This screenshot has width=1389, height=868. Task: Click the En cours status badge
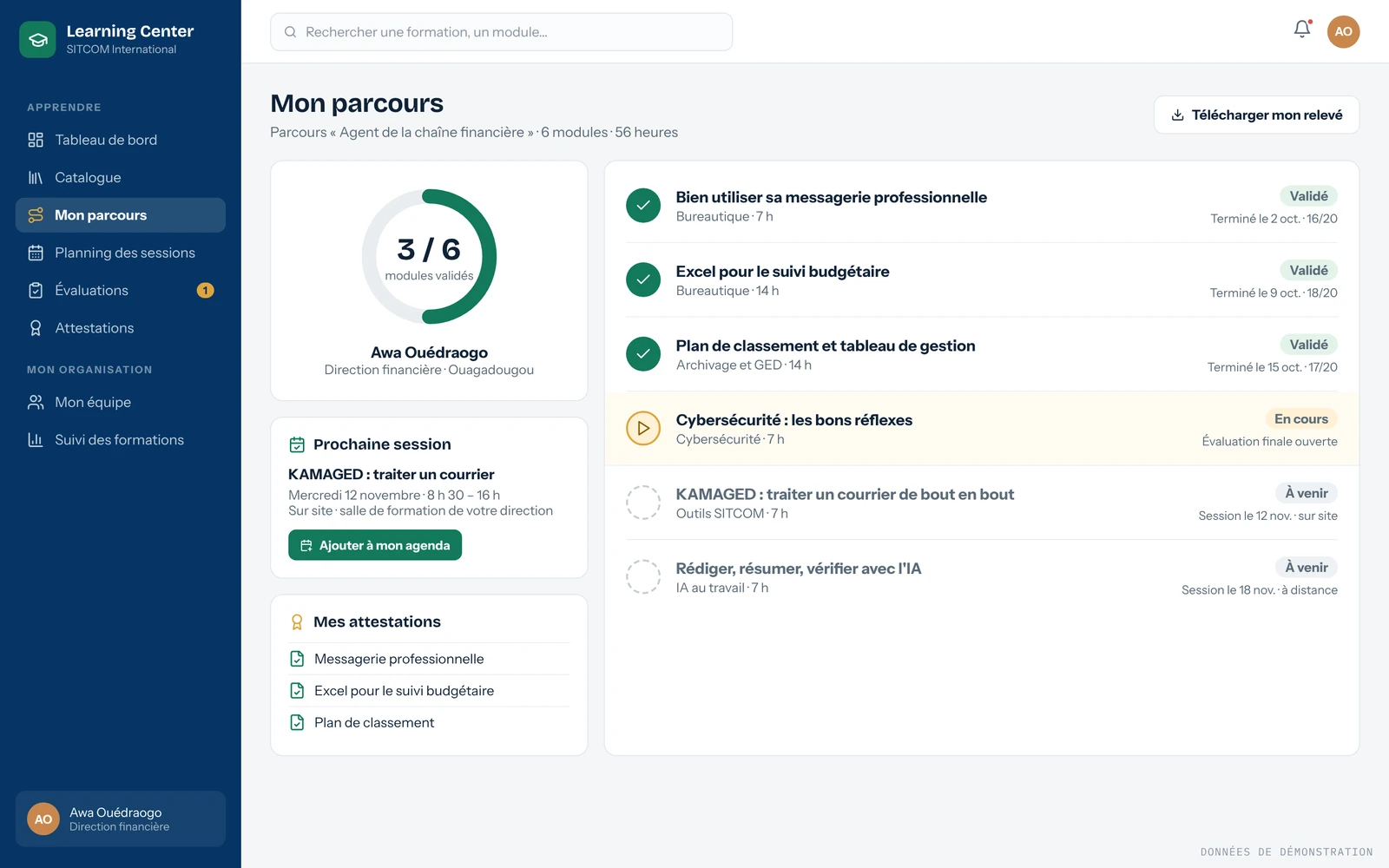click(1300, 419)
